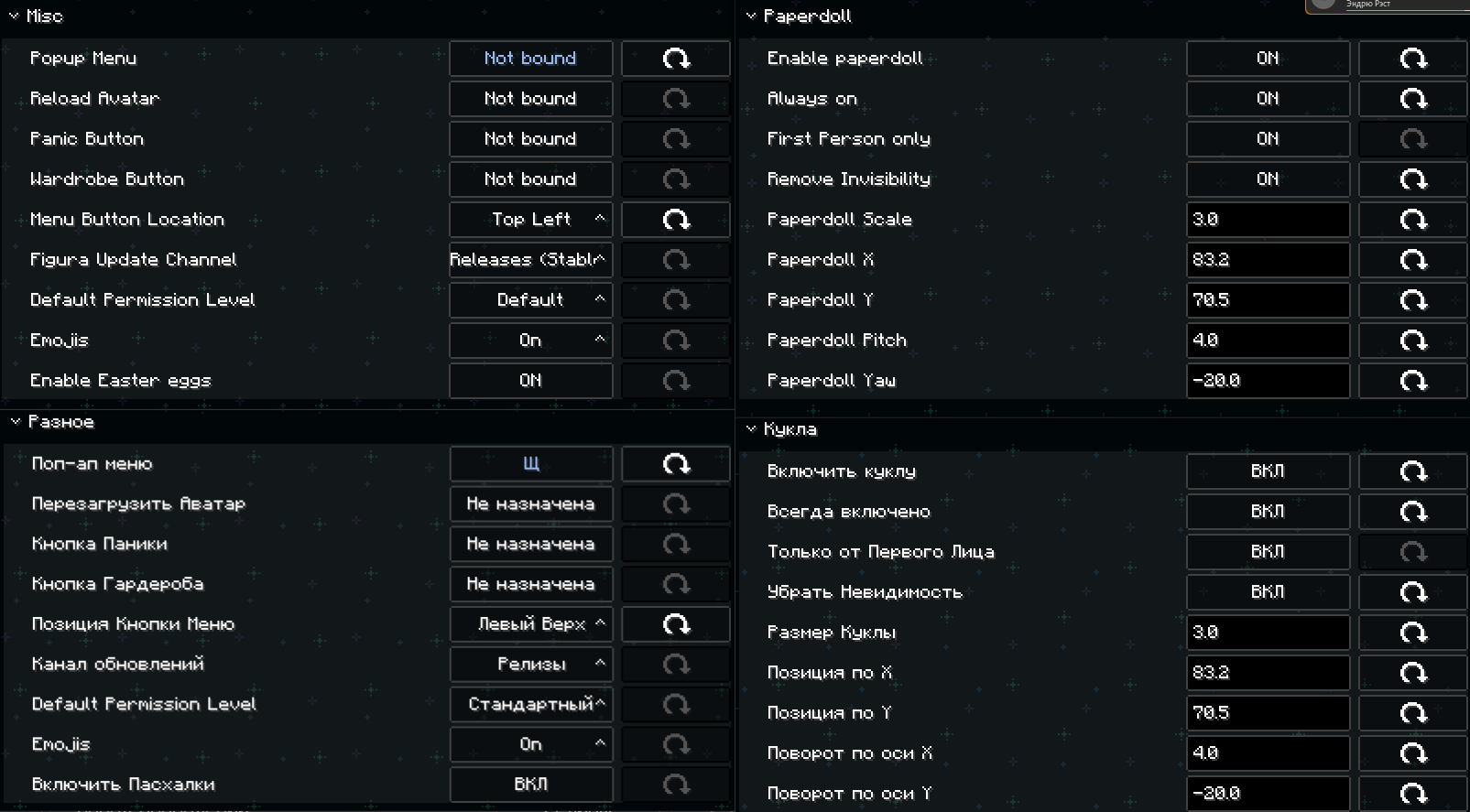Screen dimensions: 1470x812
Task: Click the Paperdoll X input field
Action: (1268, 260)
